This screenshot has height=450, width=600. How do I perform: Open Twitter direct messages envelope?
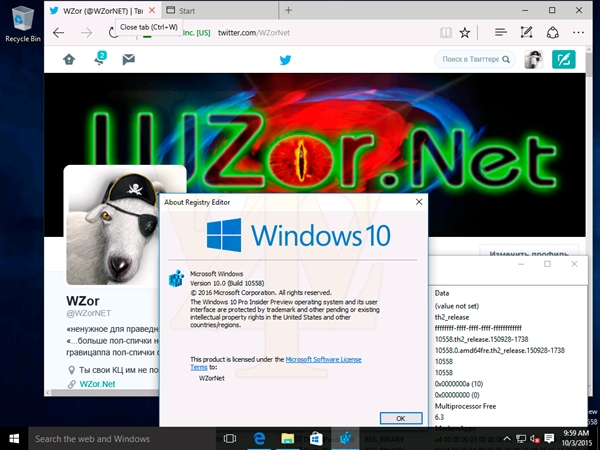pos(128,60)
